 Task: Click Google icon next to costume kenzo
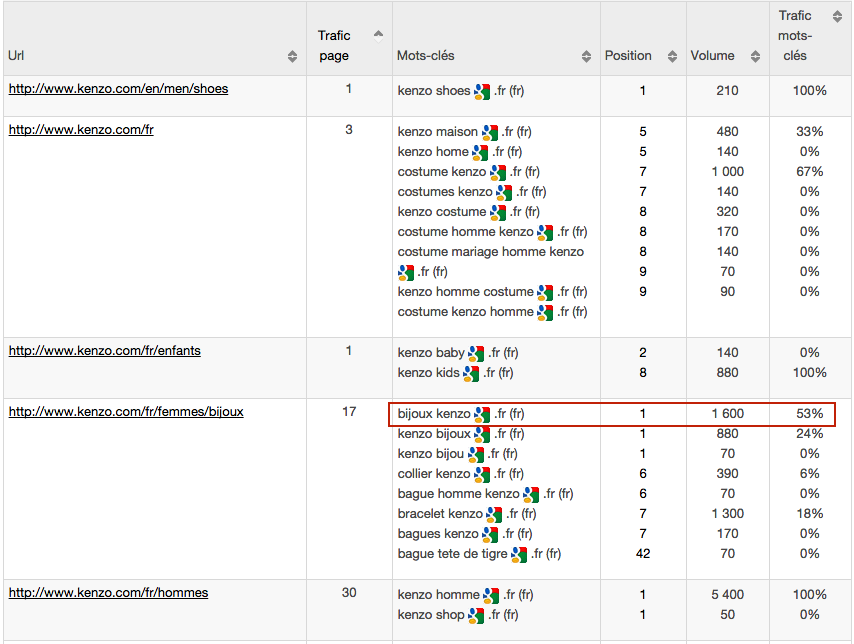point(498,173)
